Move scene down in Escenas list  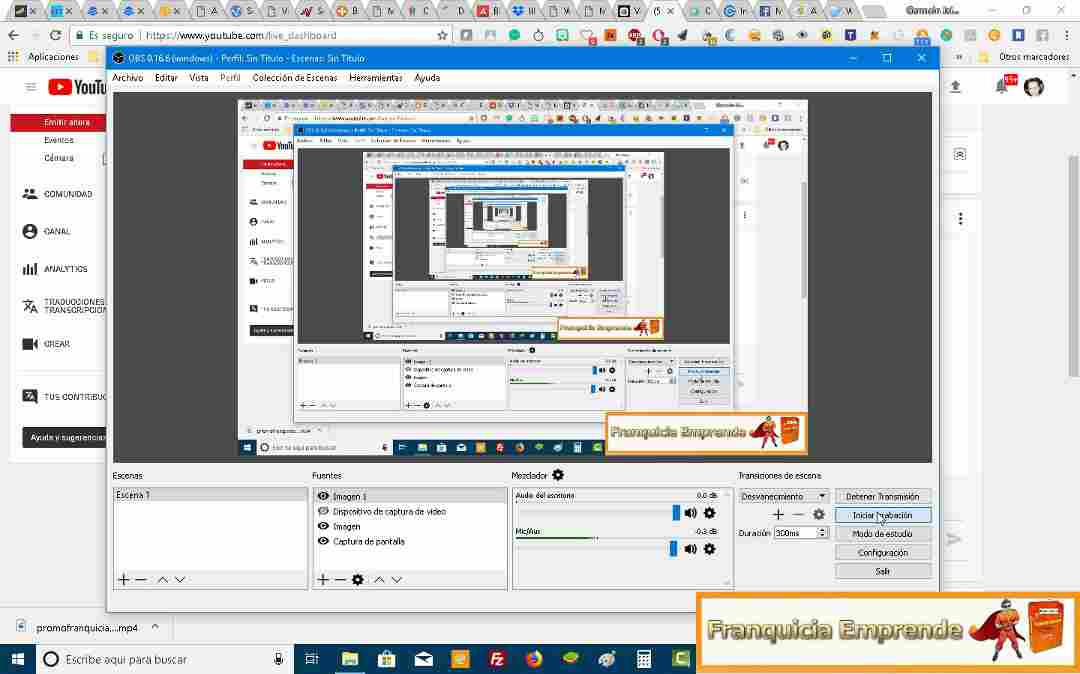click(180, 580)
